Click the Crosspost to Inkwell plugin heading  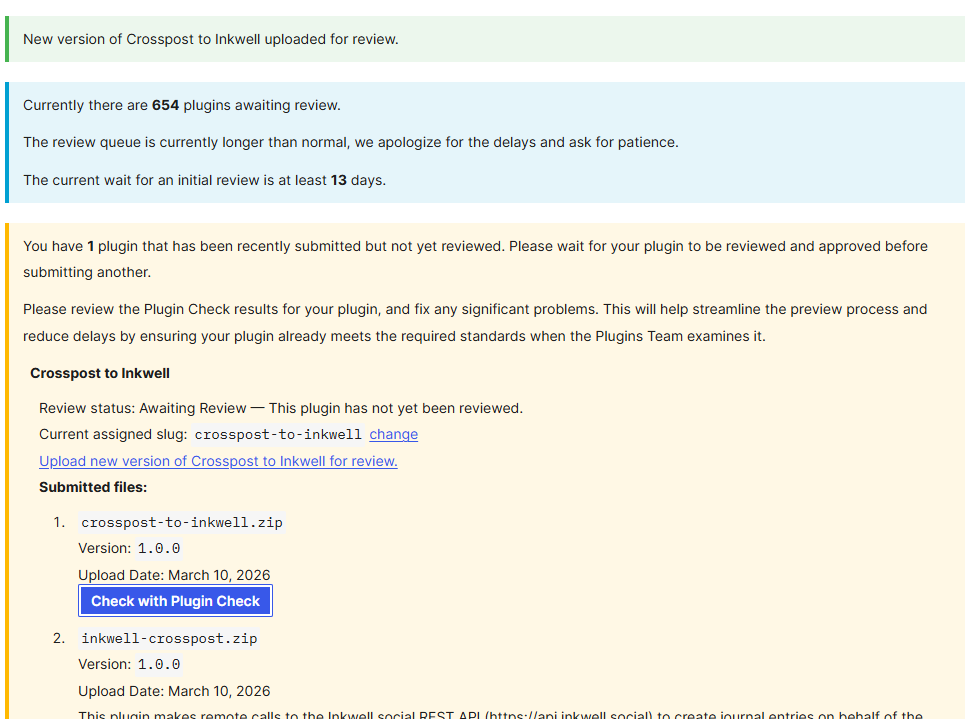100,373
